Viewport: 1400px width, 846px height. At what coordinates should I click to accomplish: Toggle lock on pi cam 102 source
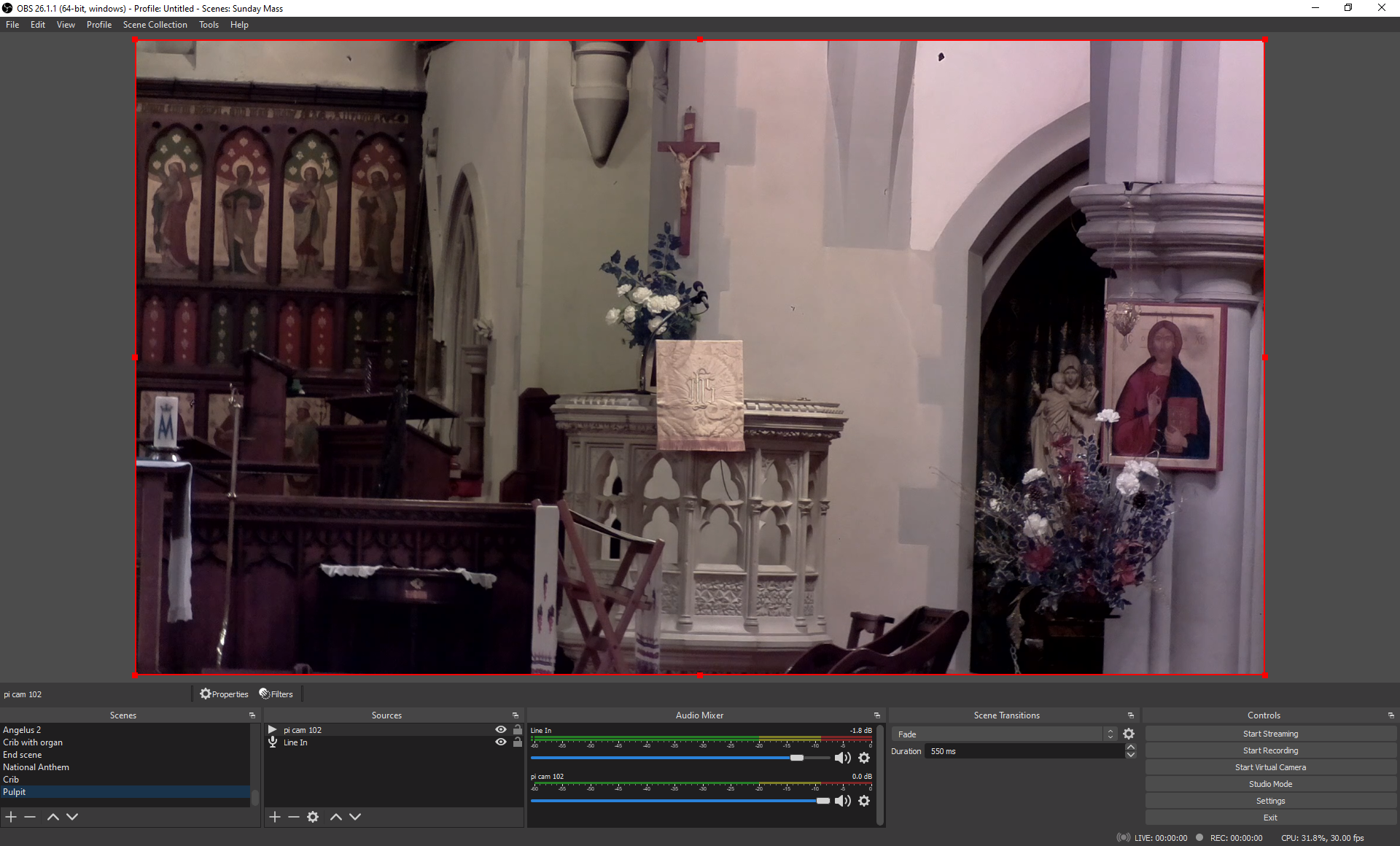(x=518, y=729)
